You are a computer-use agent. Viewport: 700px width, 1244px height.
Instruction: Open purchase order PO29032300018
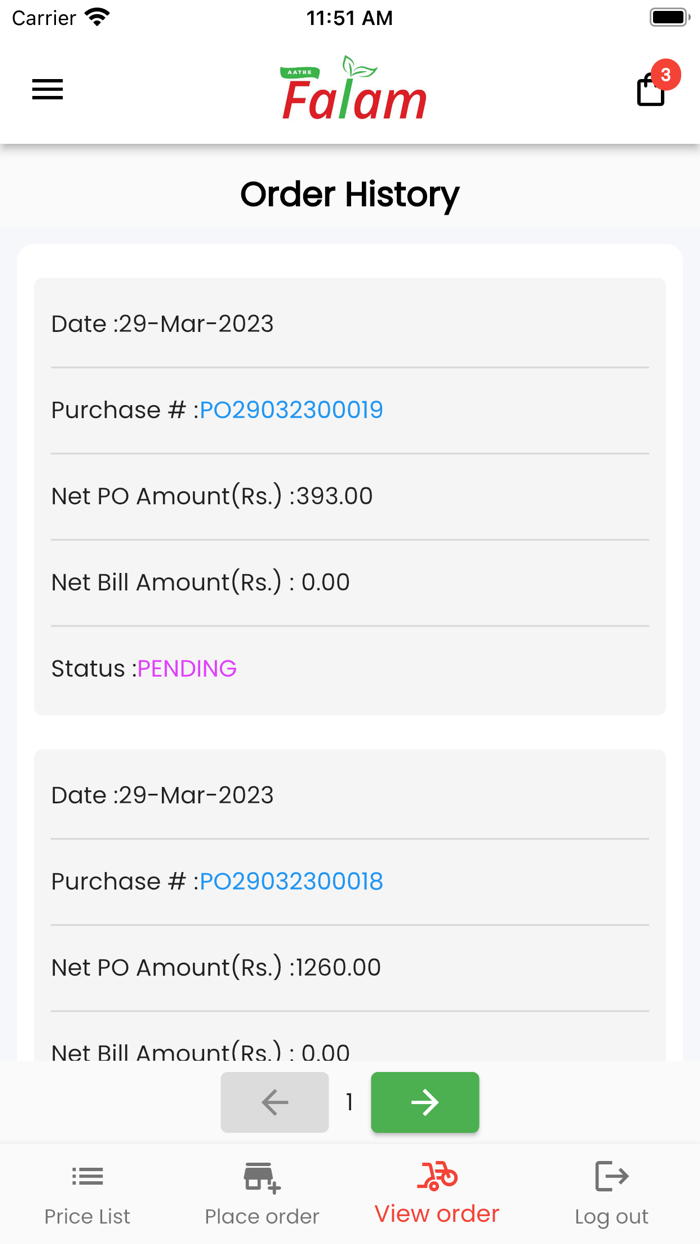(291, 881)
